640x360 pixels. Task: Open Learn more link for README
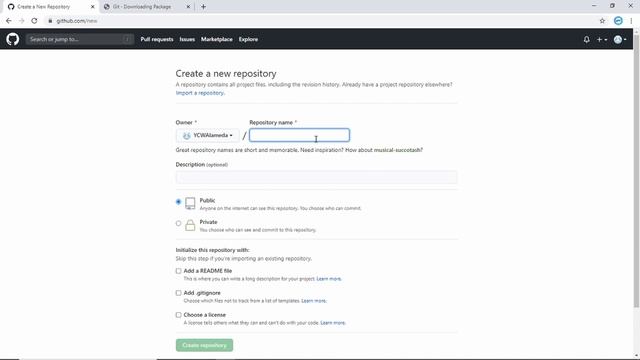329,279
